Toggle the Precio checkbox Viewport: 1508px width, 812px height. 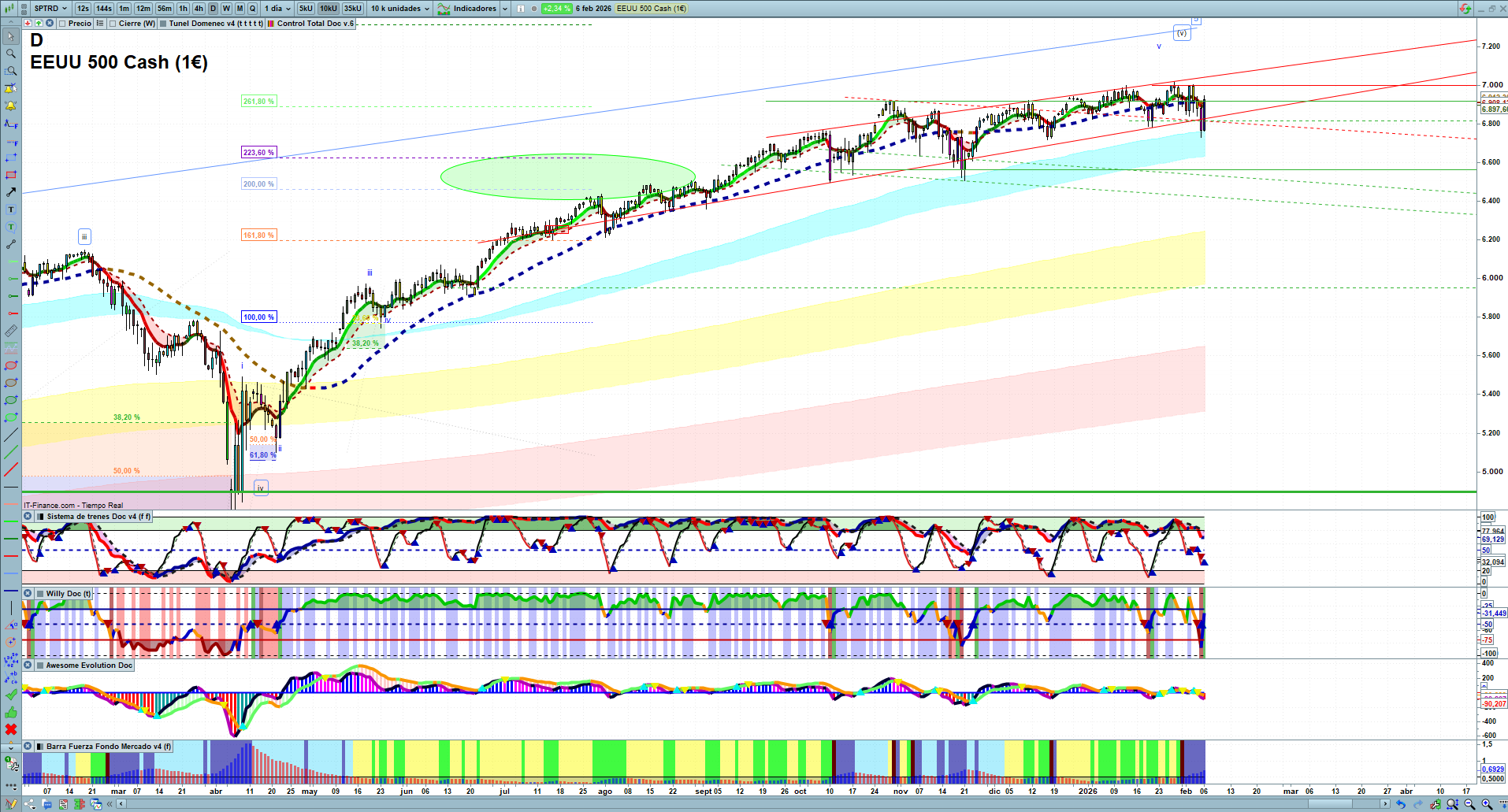click(64, 24)
